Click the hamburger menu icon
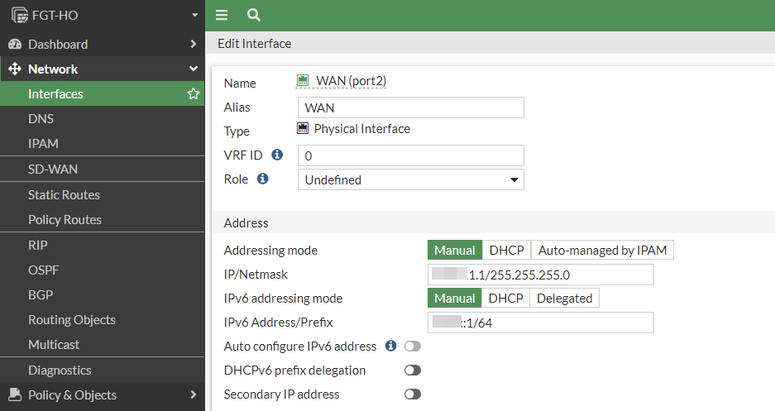 click(x=222, y=15)
